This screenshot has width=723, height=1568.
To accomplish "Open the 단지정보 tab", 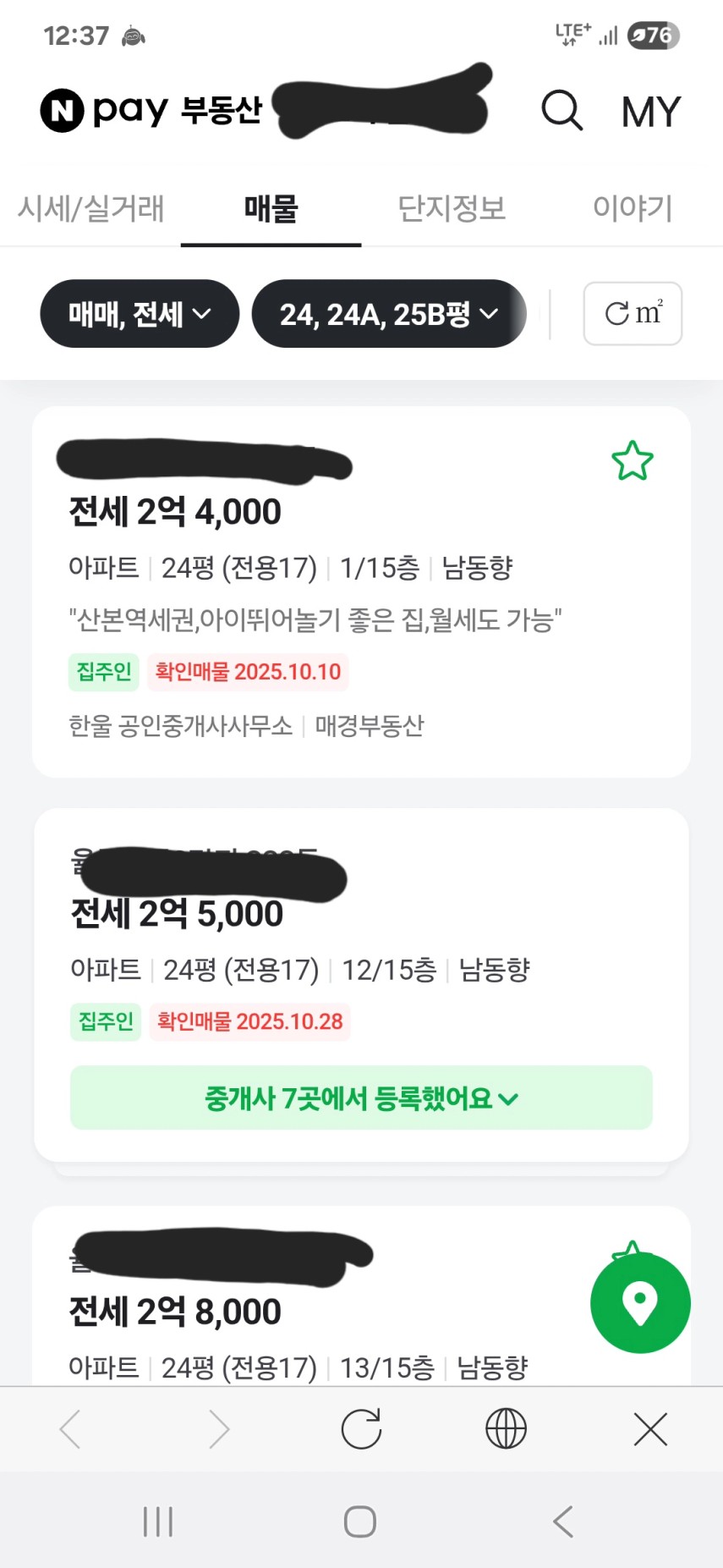I will pos(452,208).
